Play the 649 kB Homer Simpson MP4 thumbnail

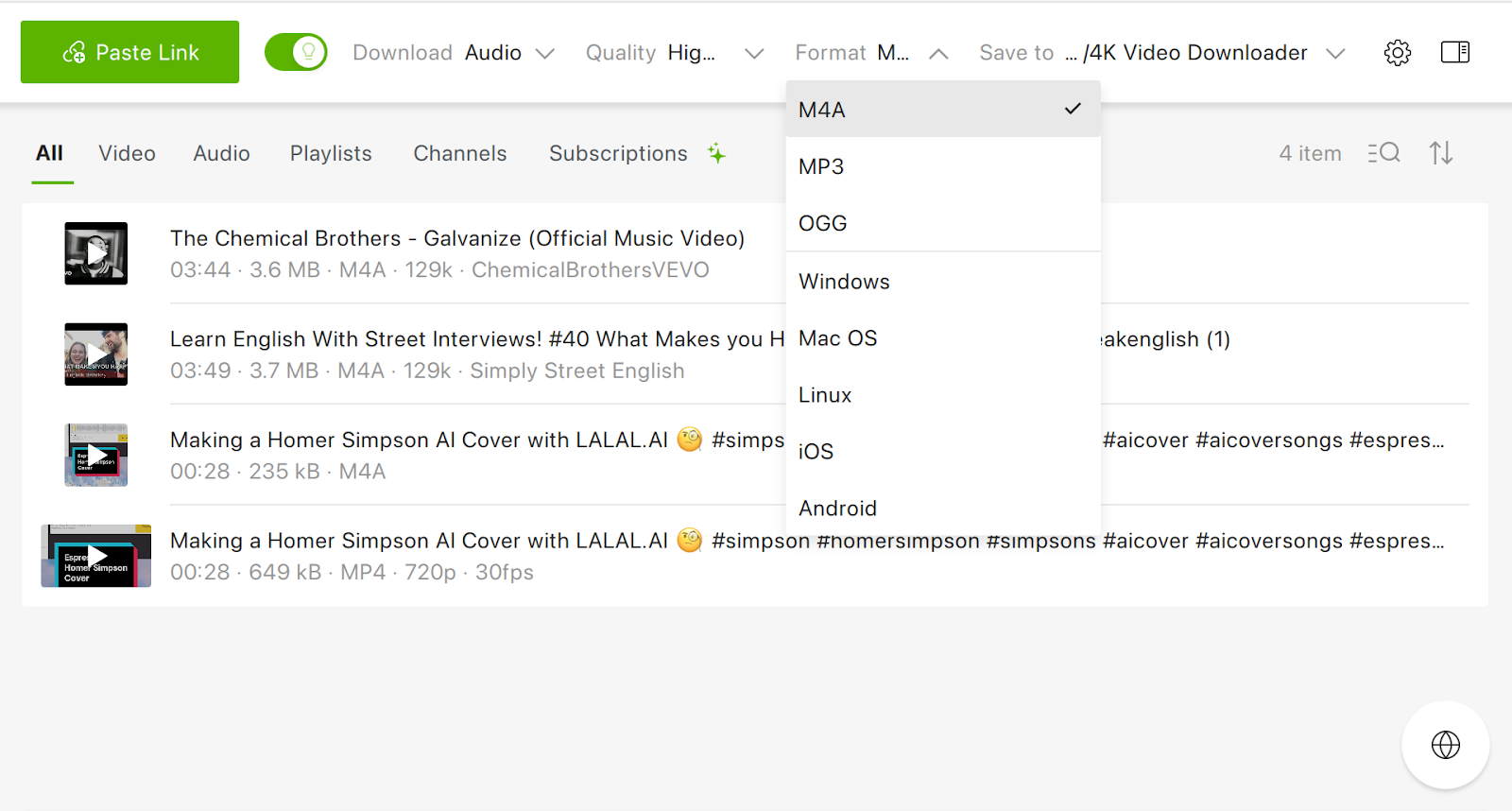(95, 556)
